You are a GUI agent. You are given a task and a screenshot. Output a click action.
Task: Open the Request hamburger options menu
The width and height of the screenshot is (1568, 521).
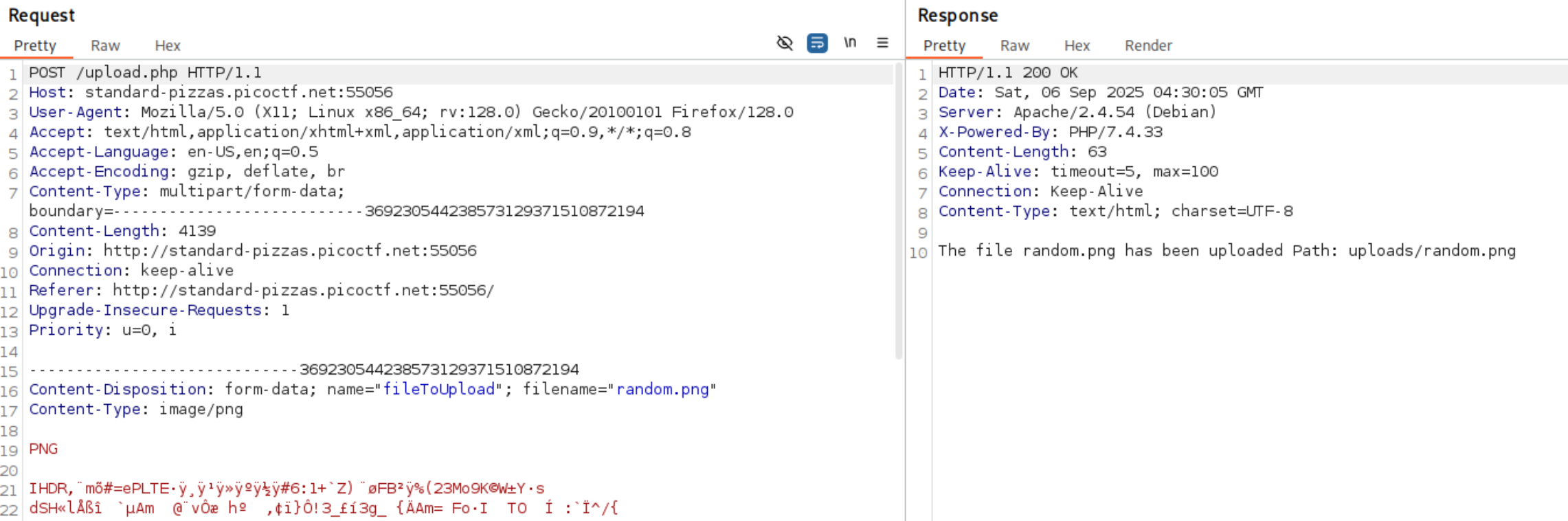point(882,43)
